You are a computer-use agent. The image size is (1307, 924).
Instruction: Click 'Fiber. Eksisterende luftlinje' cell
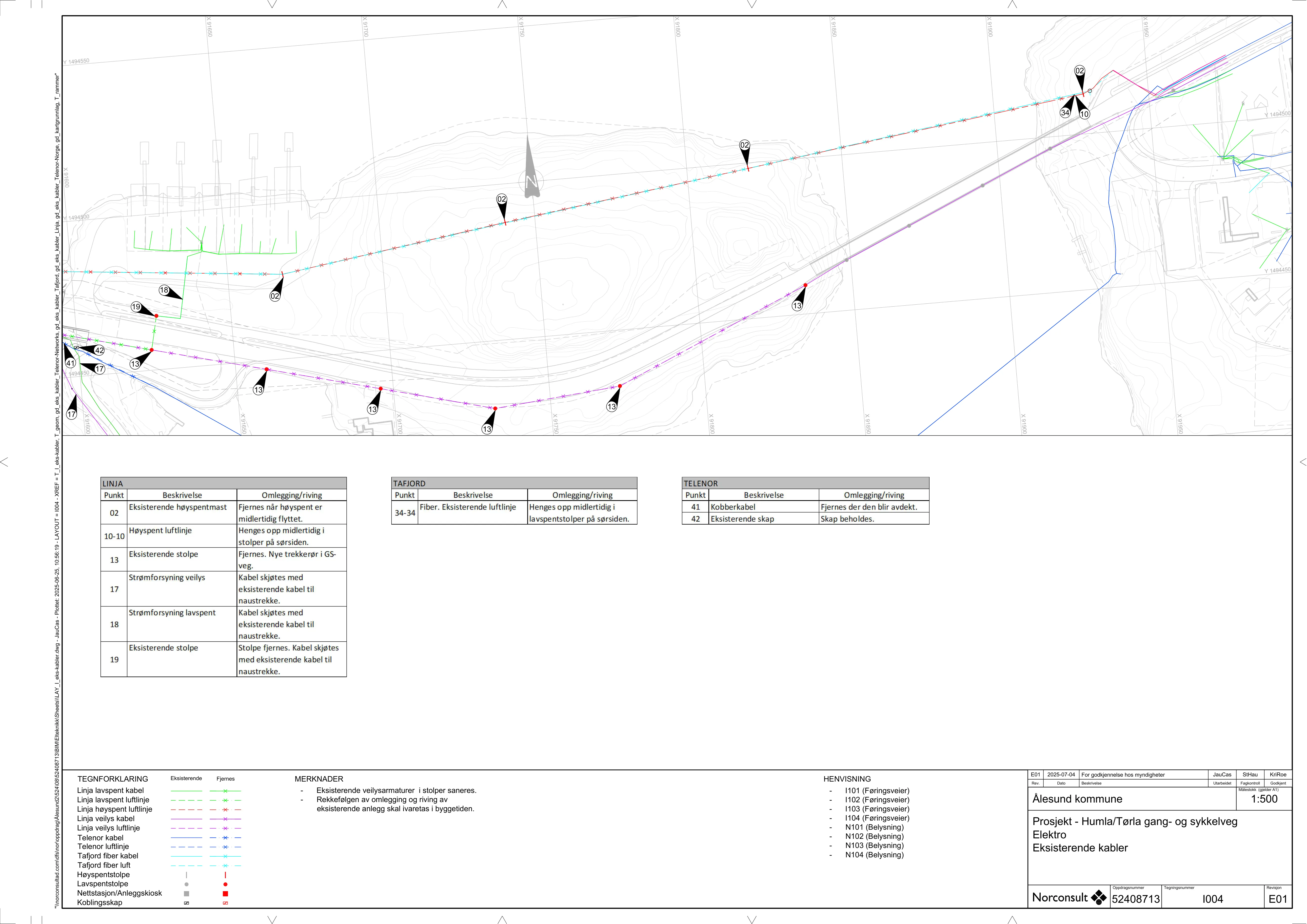[x=473, y=512]
